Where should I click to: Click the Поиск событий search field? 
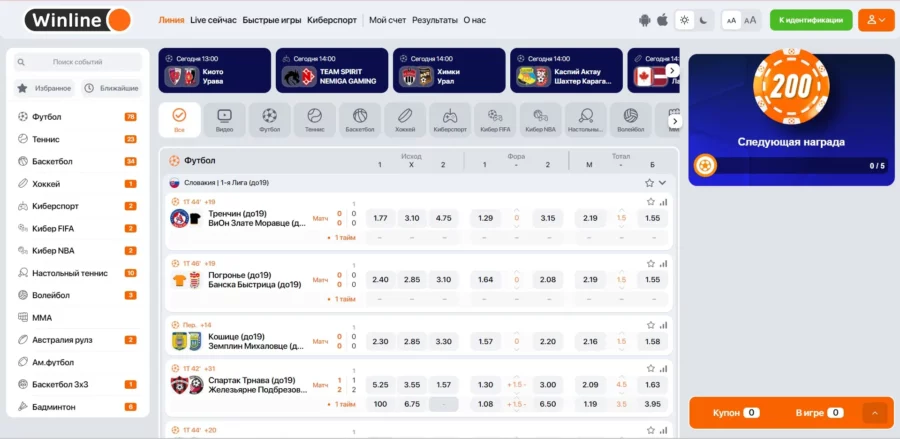point(78,62)
